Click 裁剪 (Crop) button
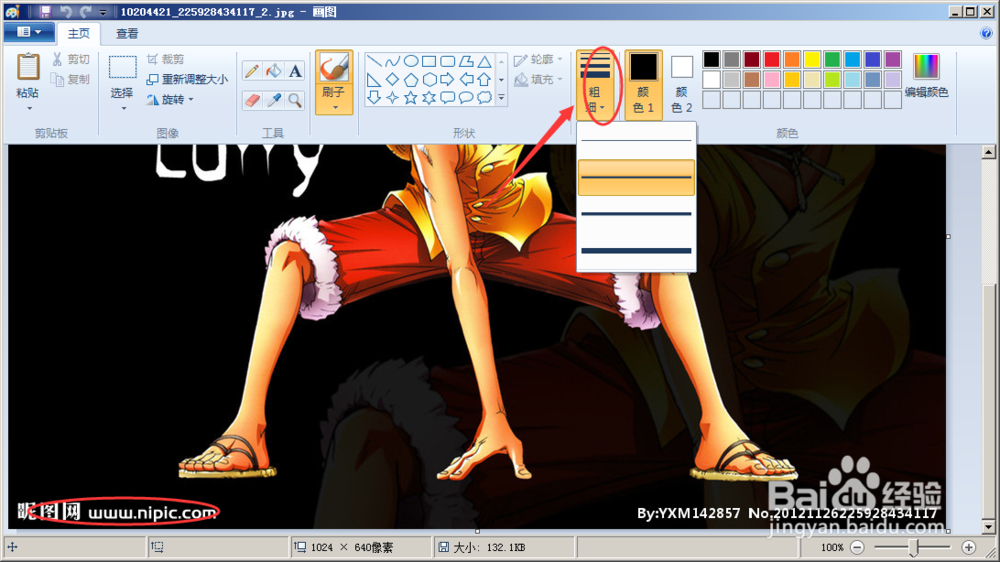 166,59
